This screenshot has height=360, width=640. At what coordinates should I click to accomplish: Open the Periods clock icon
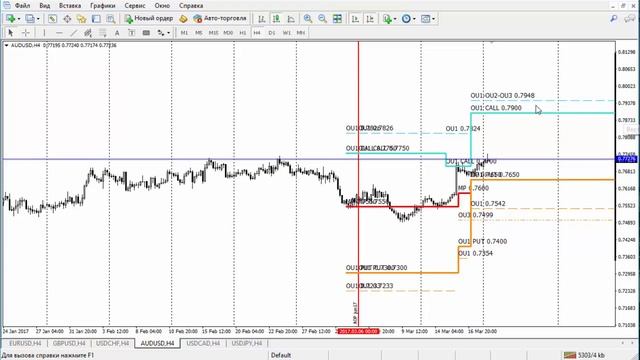tap(406, 18)
